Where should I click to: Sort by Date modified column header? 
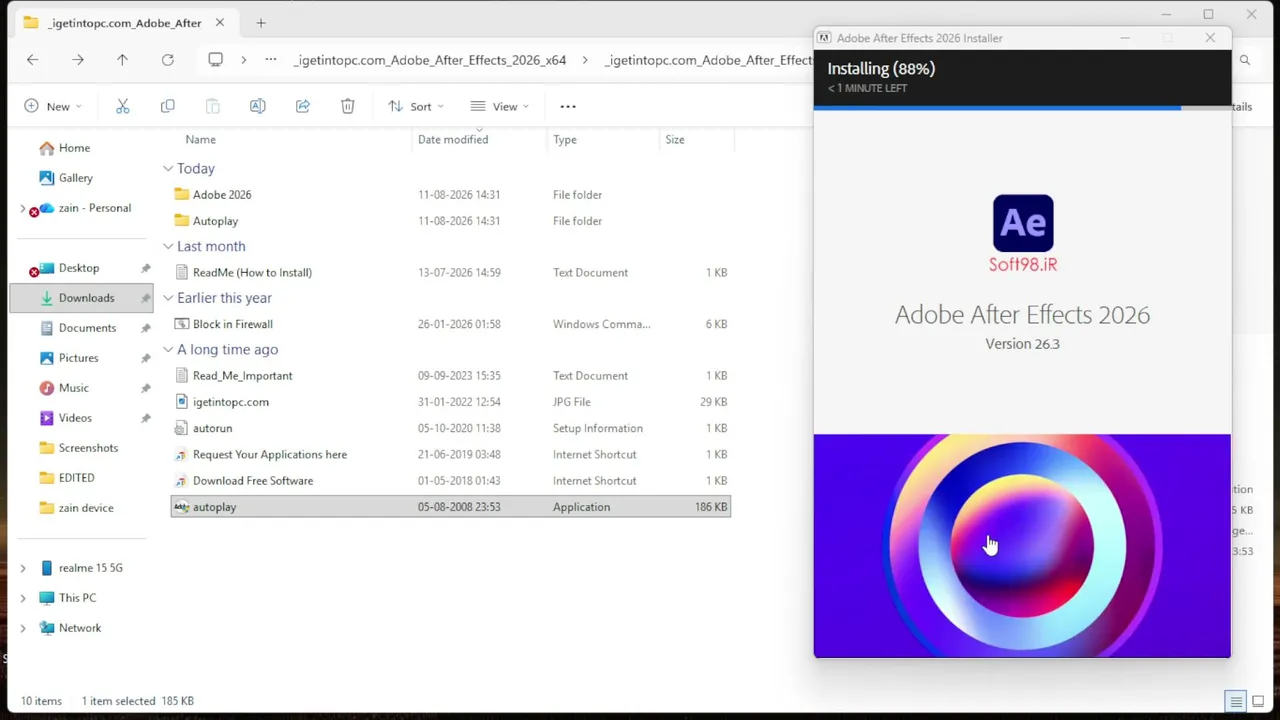coord(453,140)
